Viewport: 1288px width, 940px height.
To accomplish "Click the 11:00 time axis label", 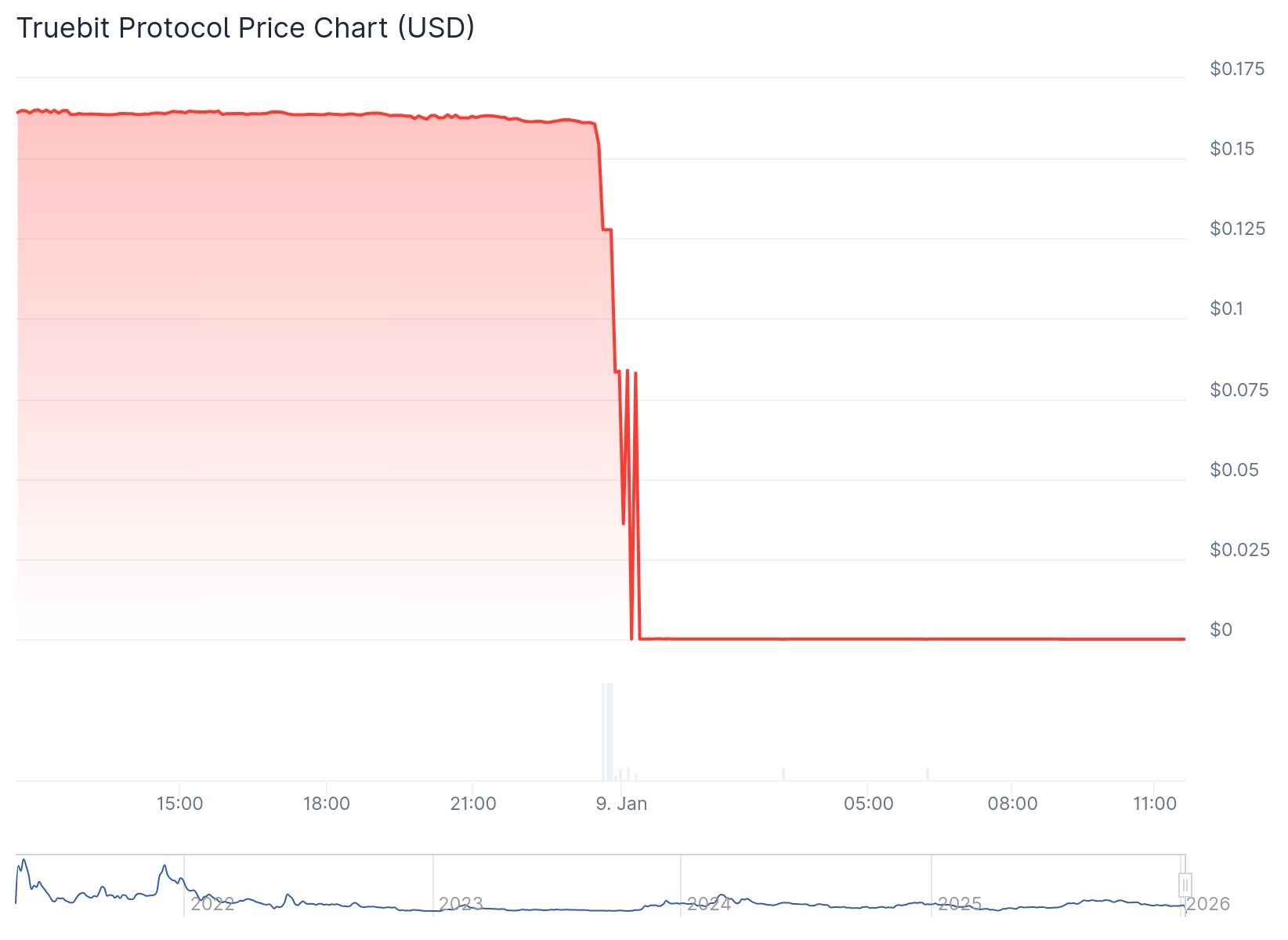I will pos(1155,804).
